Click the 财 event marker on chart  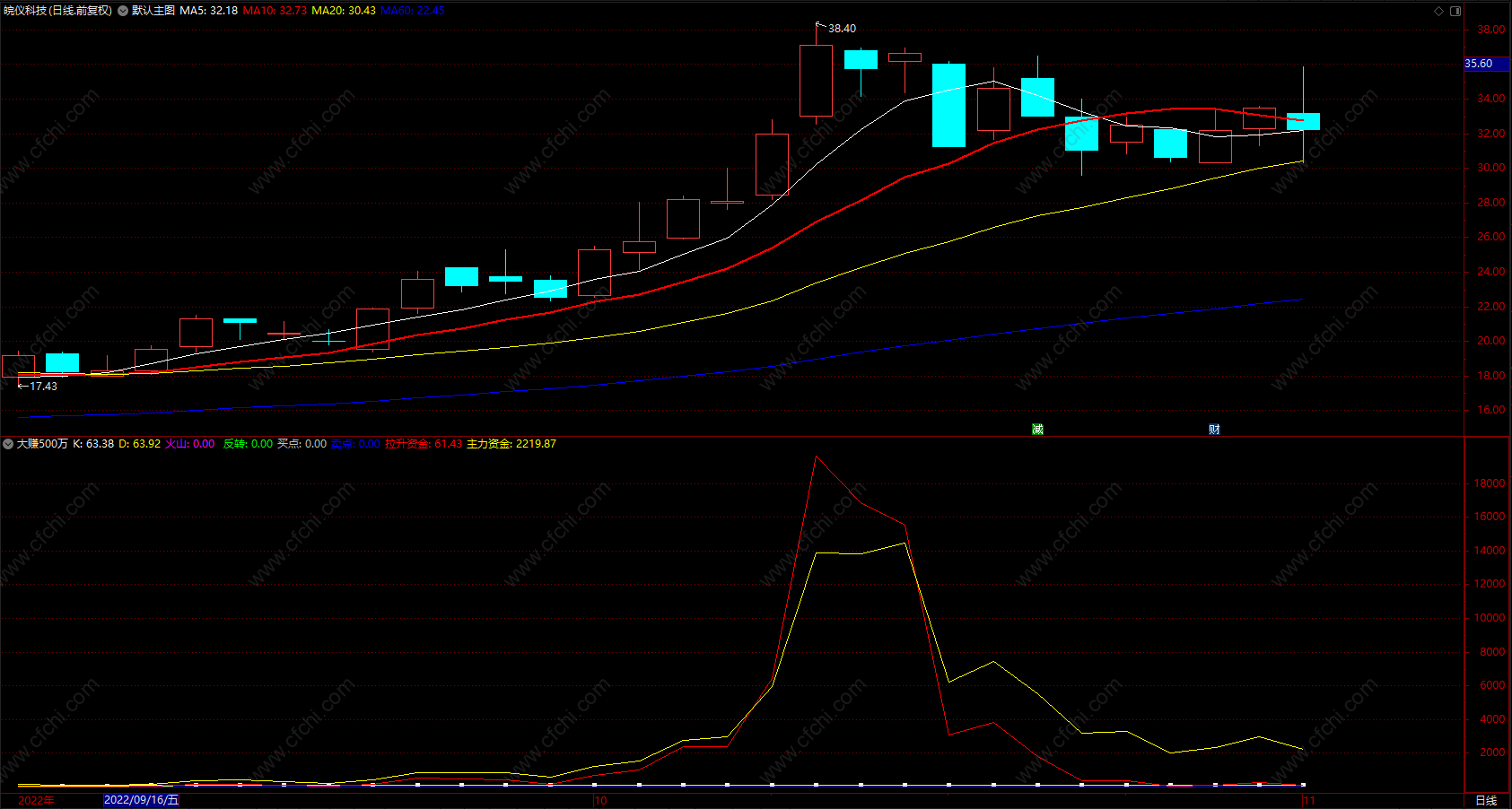1214,430
